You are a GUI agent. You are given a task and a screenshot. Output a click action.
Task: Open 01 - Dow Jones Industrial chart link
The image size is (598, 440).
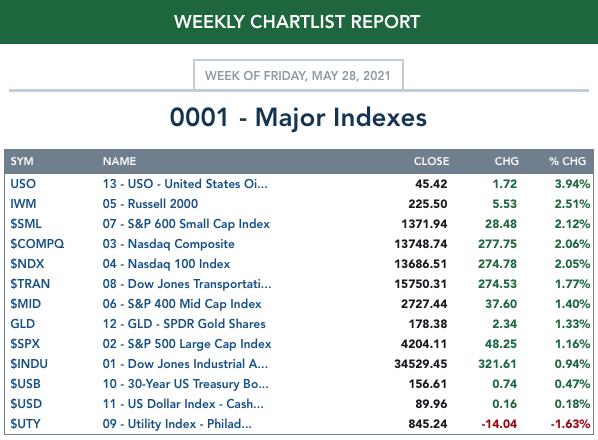pyautogui.click(x=185, y=364)
